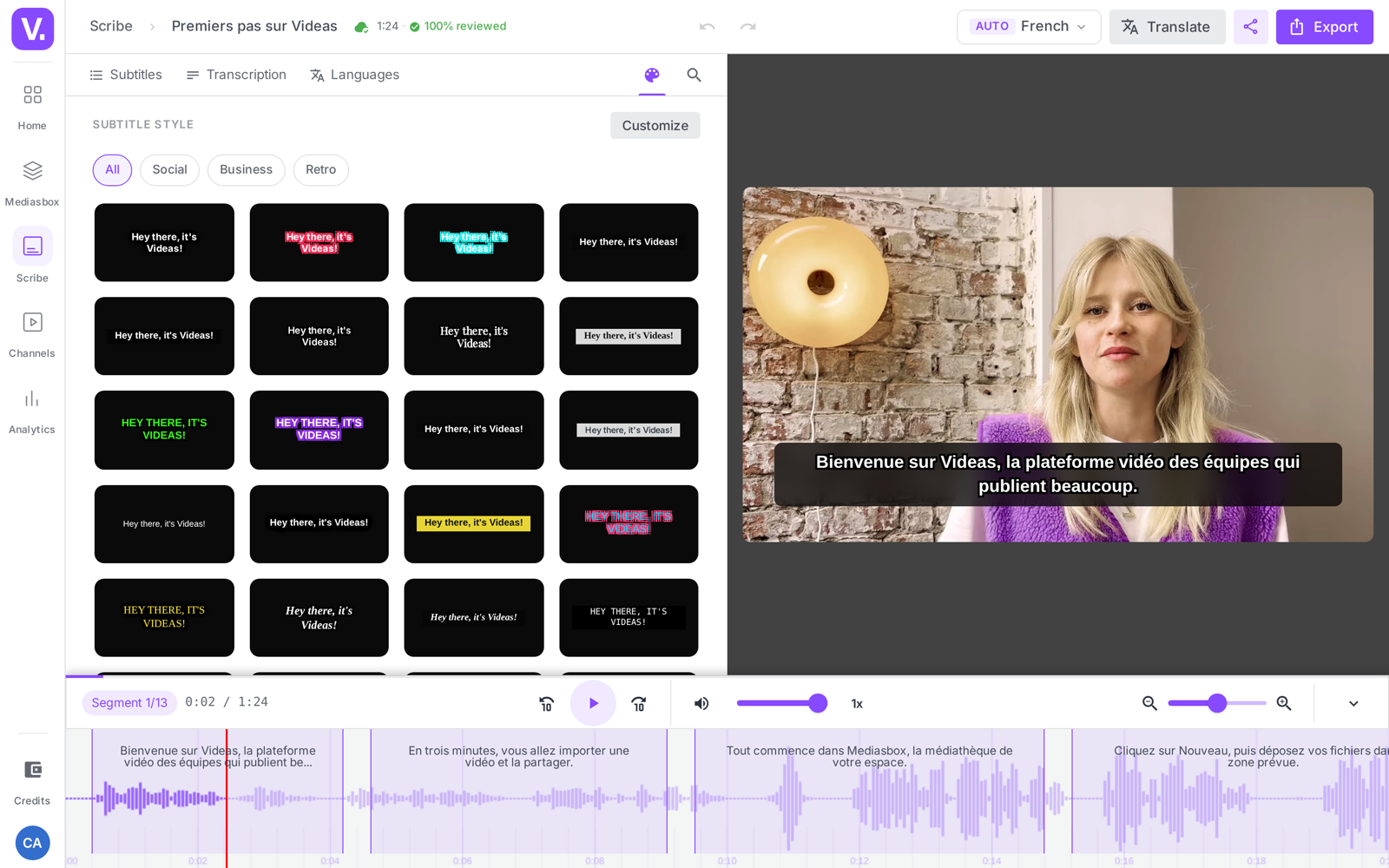Select the yellow background subtitle style

(x=474, y=523)
